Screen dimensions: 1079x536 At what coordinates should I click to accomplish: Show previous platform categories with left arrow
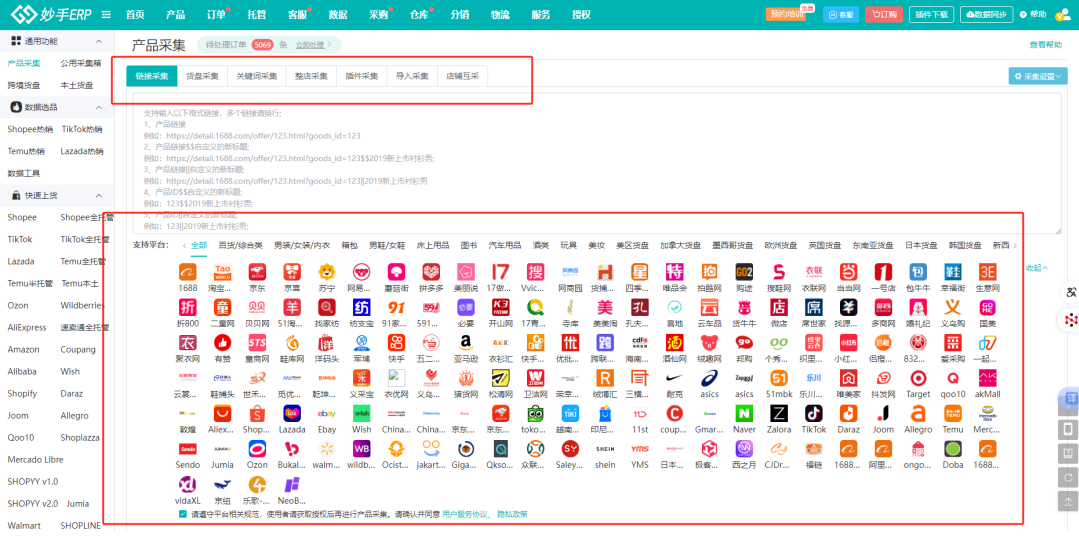pyautogui.click(x=184, y=246)
